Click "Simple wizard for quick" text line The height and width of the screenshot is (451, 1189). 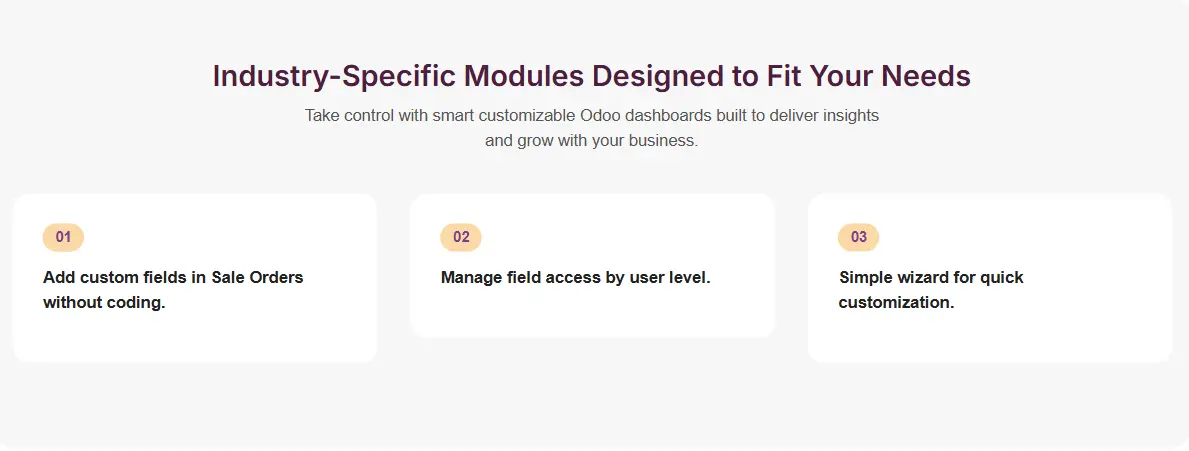[x=931, y=277]
